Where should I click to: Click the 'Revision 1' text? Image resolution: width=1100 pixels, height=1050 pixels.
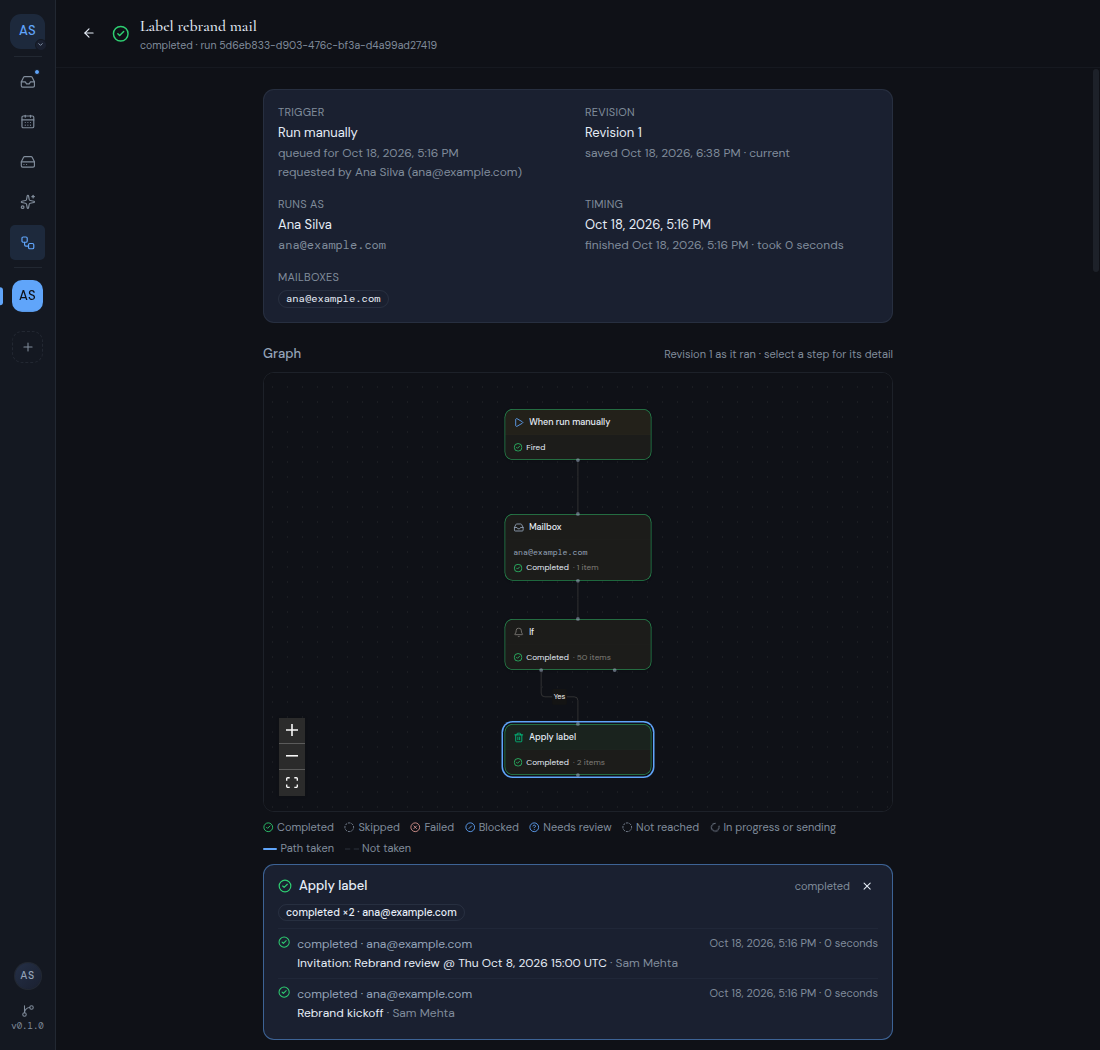click(x=613, y=133)
